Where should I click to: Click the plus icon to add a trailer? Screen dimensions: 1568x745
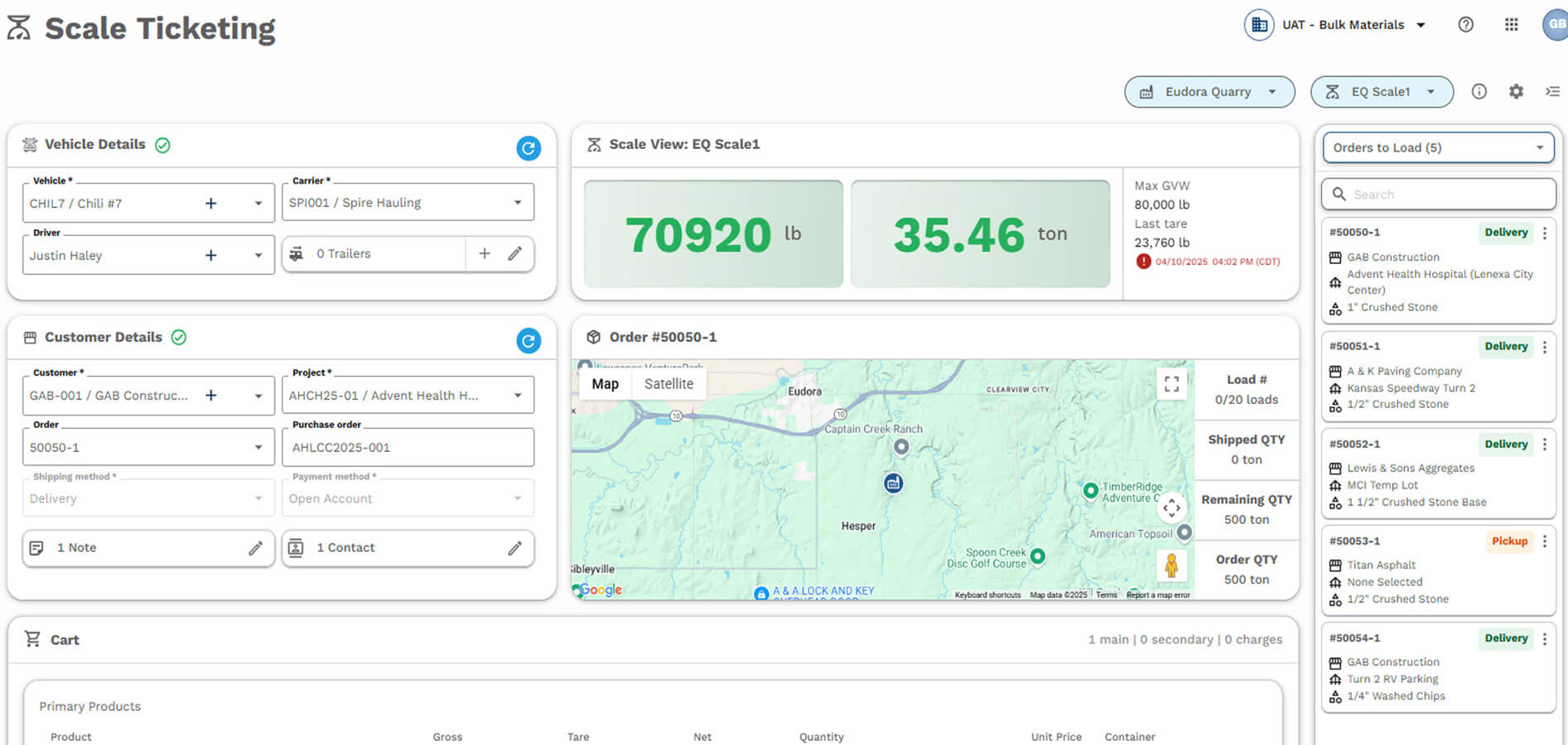(485, 254)
